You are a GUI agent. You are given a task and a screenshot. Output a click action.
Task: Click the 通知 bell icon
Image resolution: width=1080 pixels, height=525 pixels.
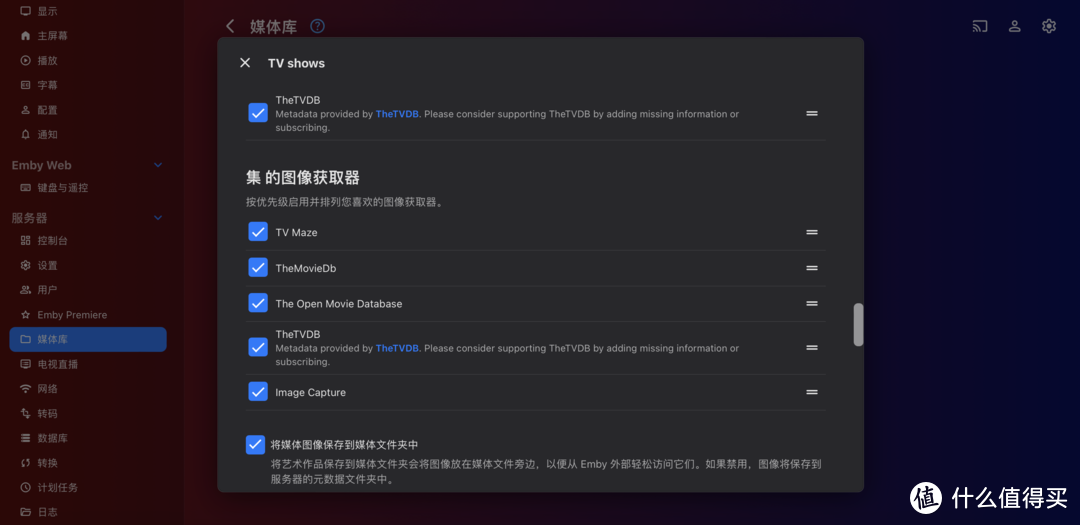(x=25, y=135)
